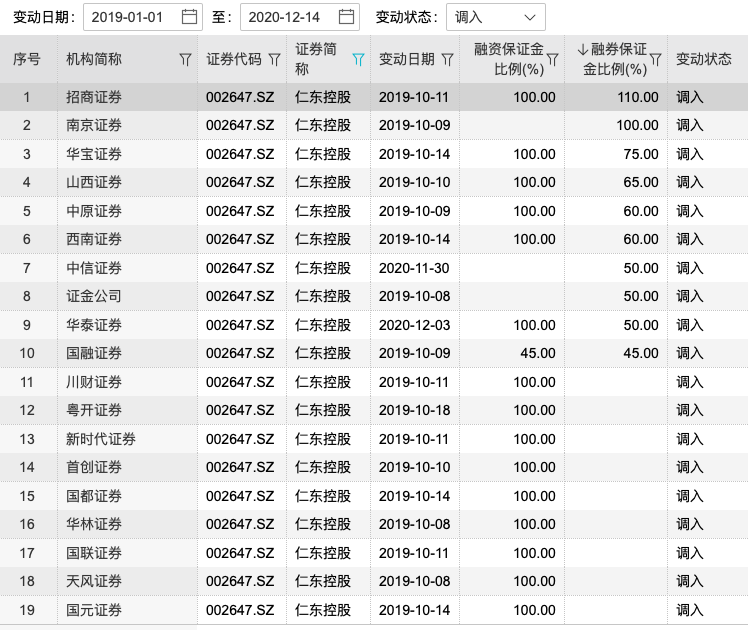Viewport: 748px width, 630px height.
Task: Click 融资 value 100.00 in 国都证券 row
Action: (x=534, y=496)
